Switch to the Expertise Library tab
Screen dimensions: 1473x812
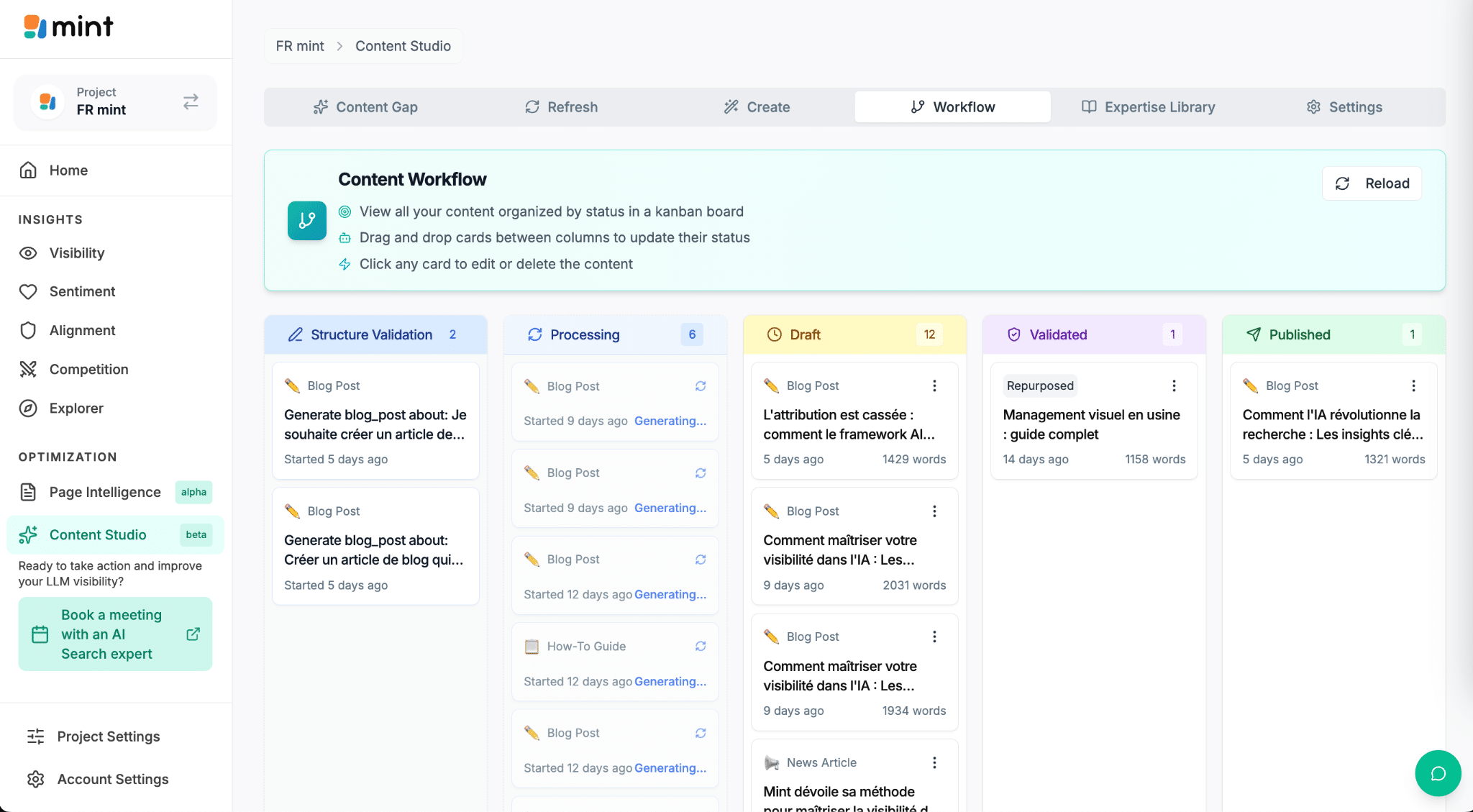coord(1148,107)
